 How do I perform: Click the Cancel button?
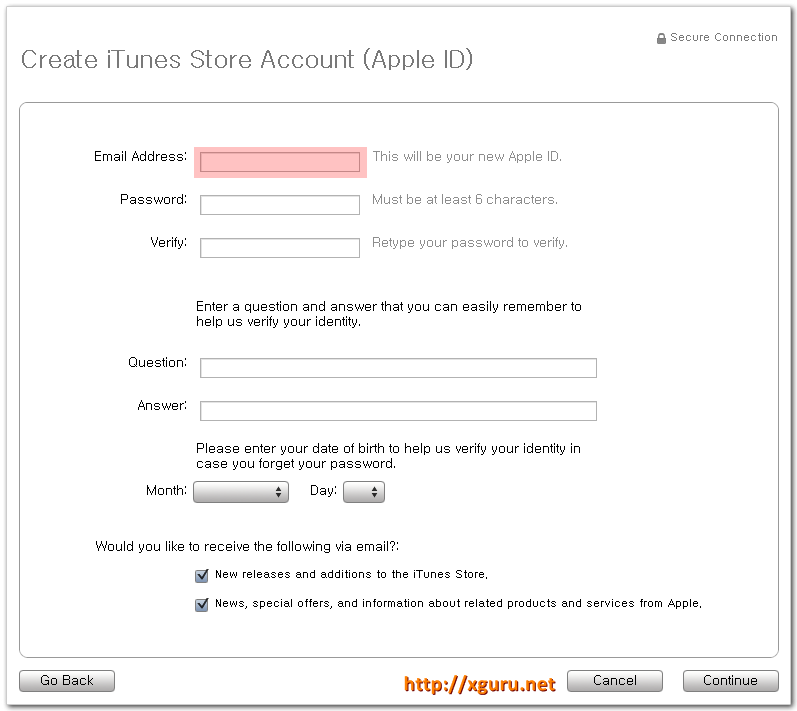615,681
